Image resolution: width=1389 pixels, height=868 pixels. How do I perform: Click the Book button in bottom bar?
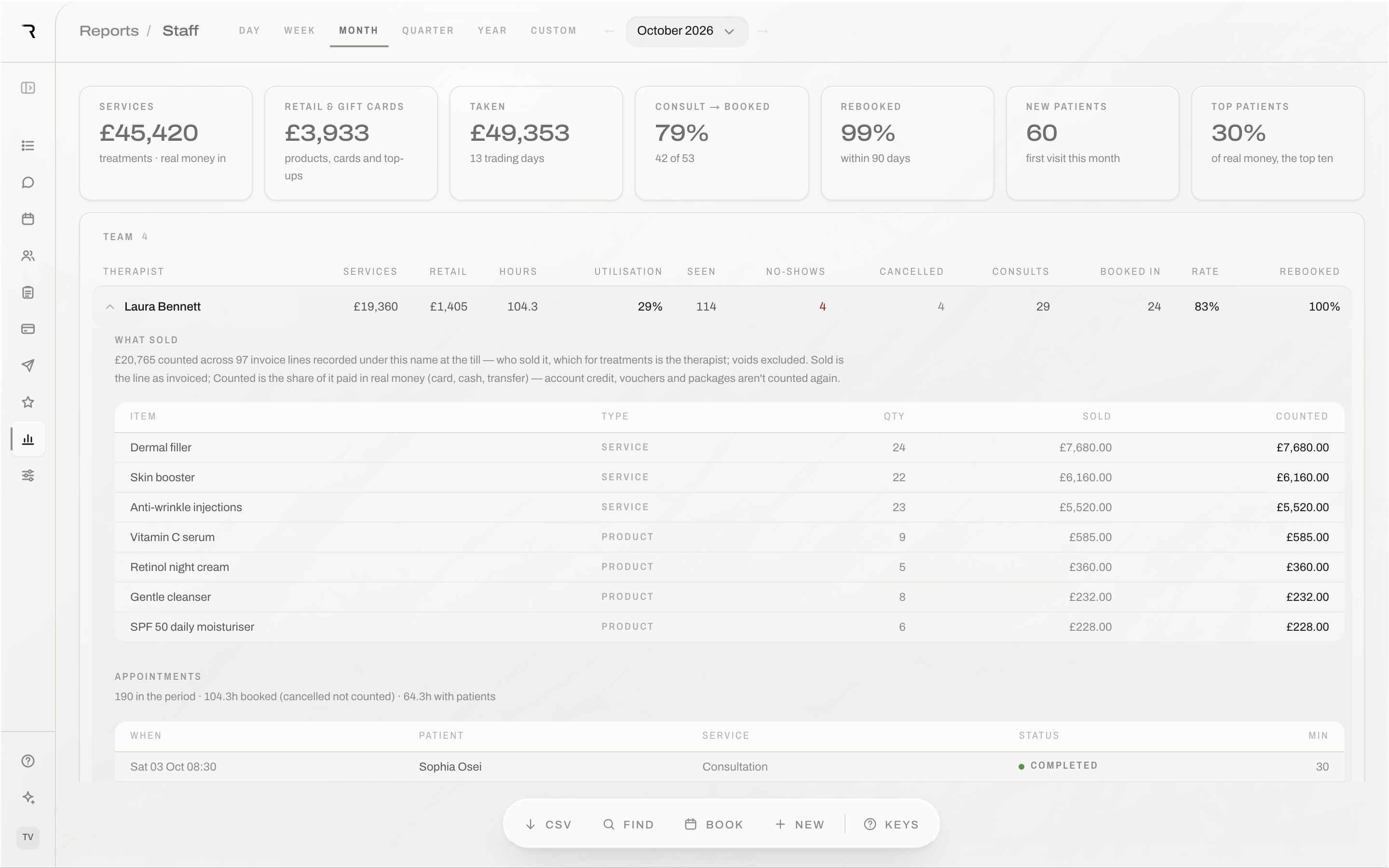click(x=714, y=825)
